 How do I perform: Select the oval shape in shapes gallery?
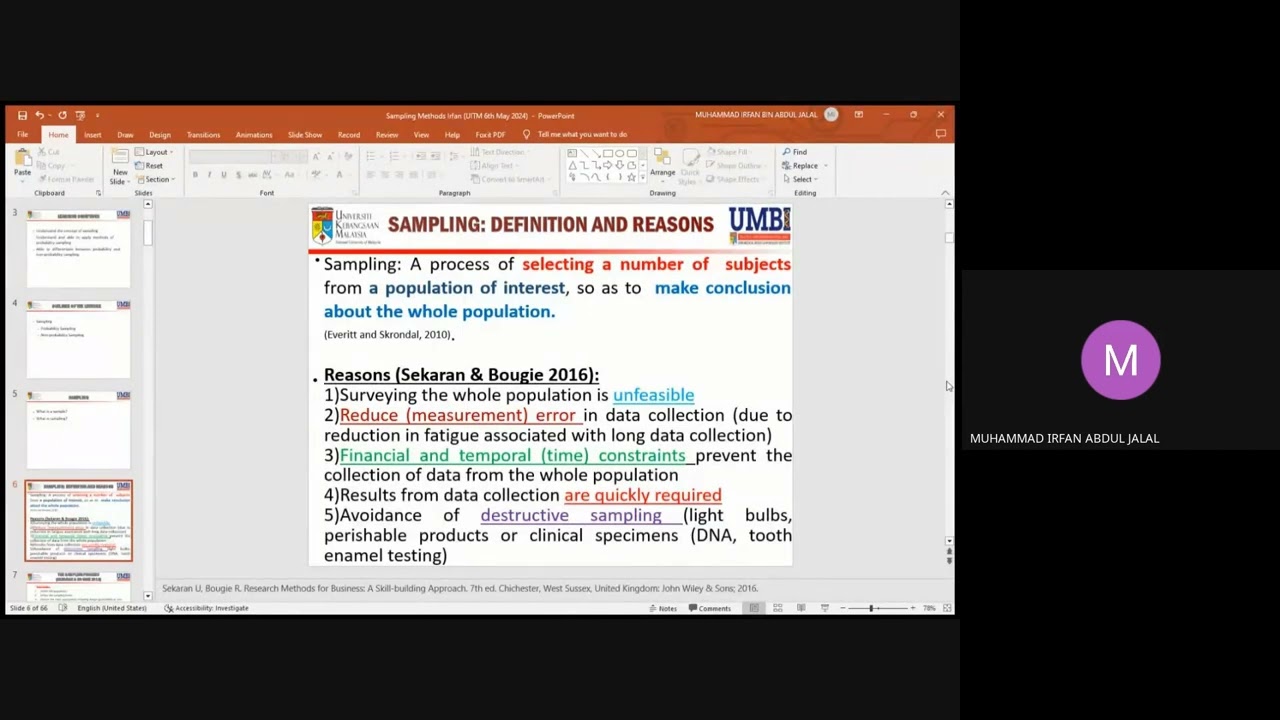620,154
